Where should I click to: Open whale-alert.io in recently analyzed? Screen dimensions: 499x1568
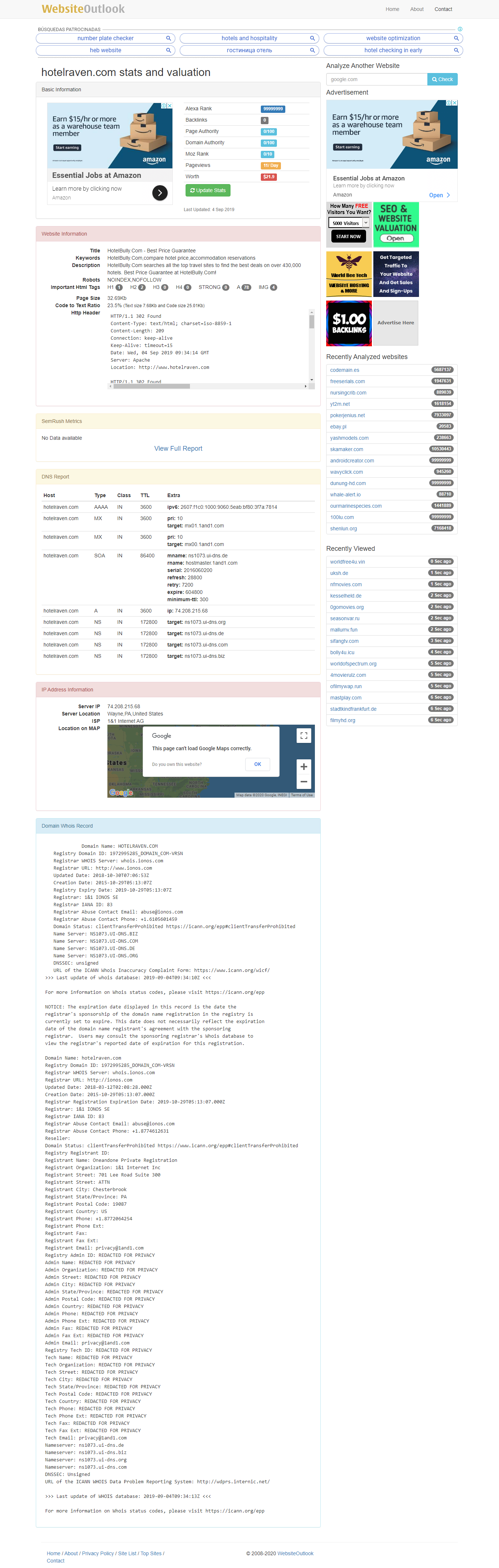pos(345,495)
